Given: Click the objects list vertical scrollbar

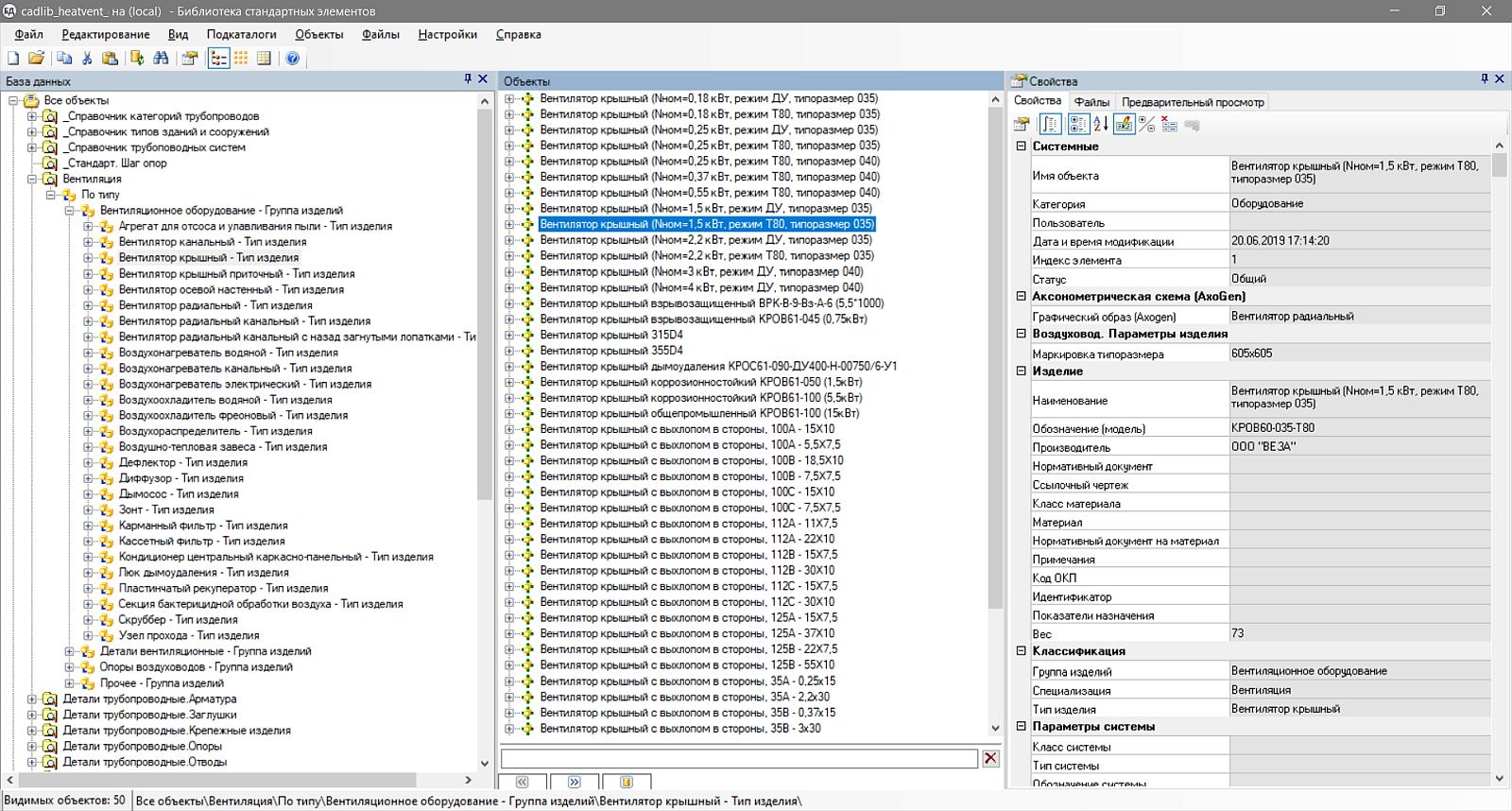Looking at the screenshot, I should tap(994, 357).
